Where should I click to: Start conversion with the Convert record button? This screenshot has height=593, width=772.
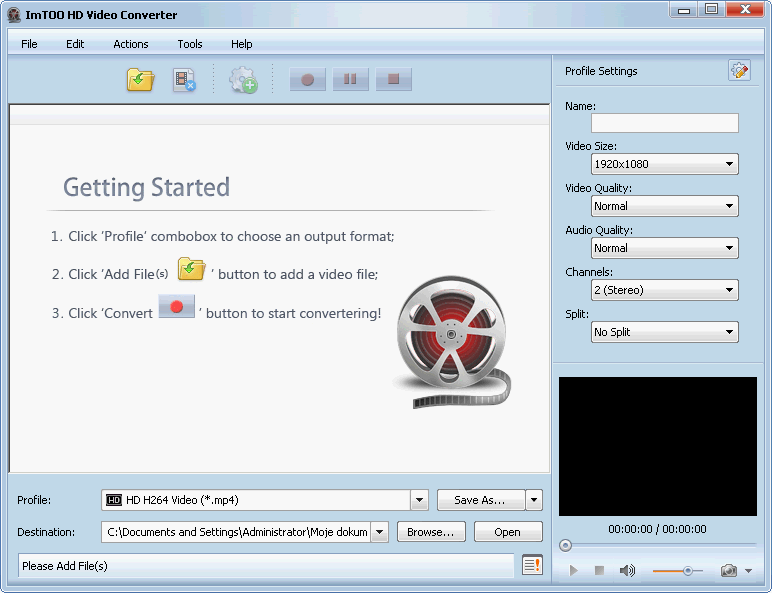[308, 79]
